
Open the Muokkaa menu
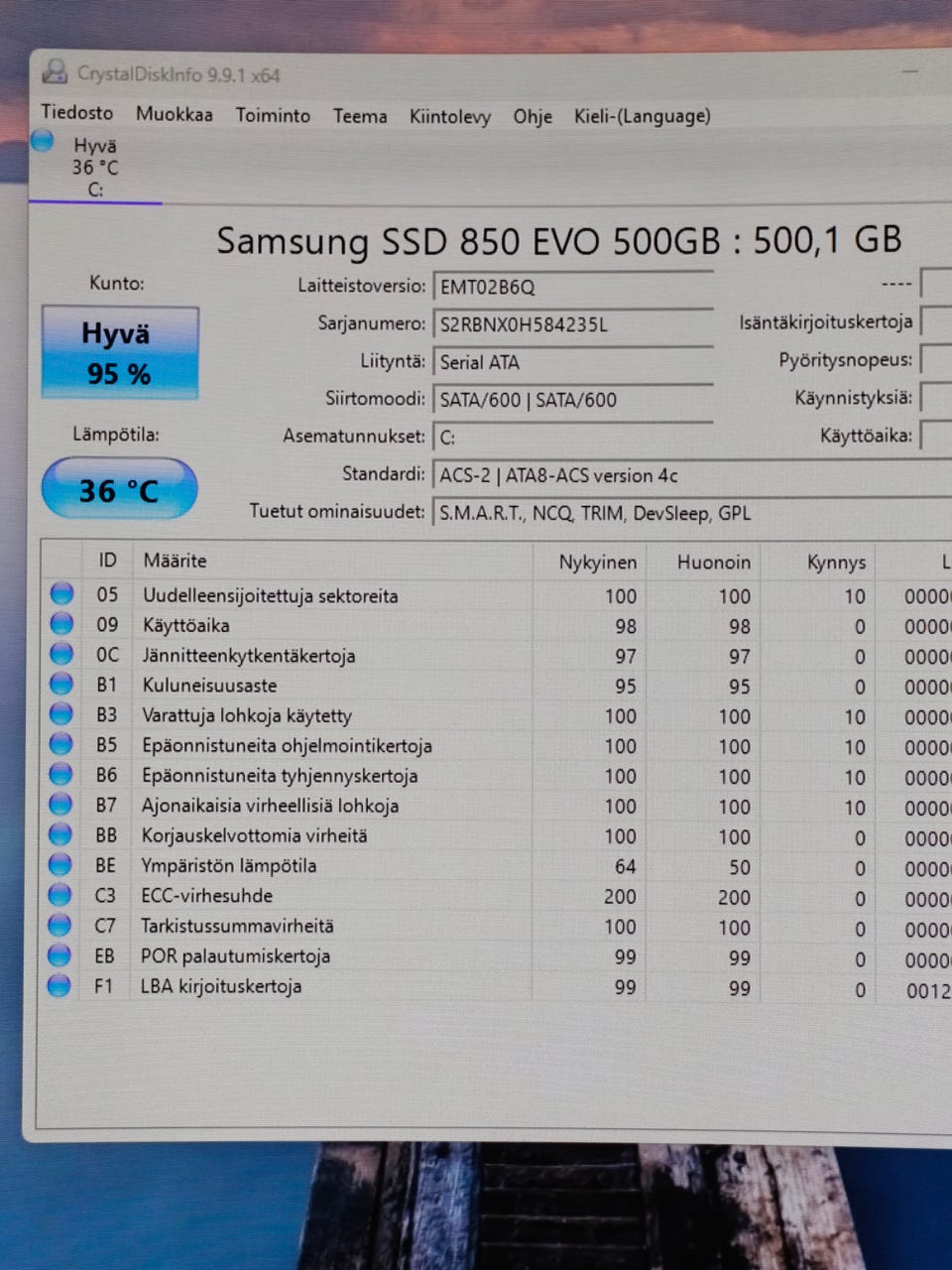pos(175,114)
